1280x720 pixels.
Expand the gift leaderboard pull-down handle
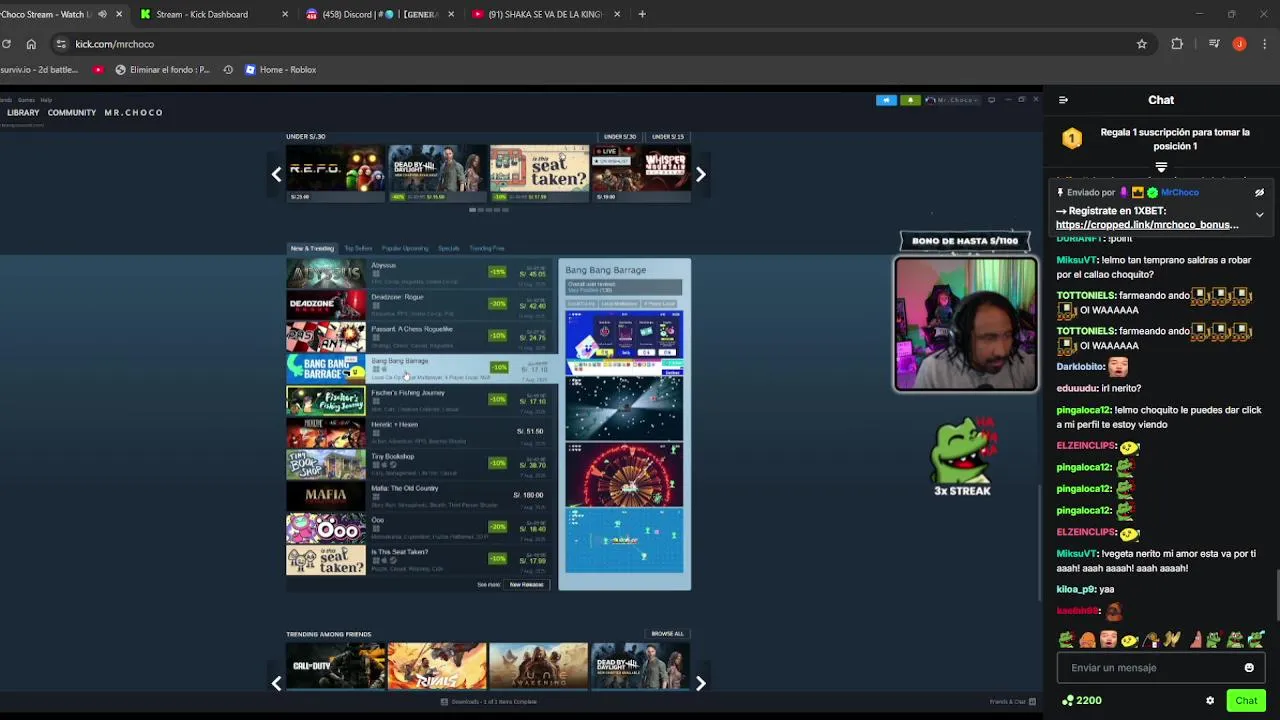[1161, 167]
